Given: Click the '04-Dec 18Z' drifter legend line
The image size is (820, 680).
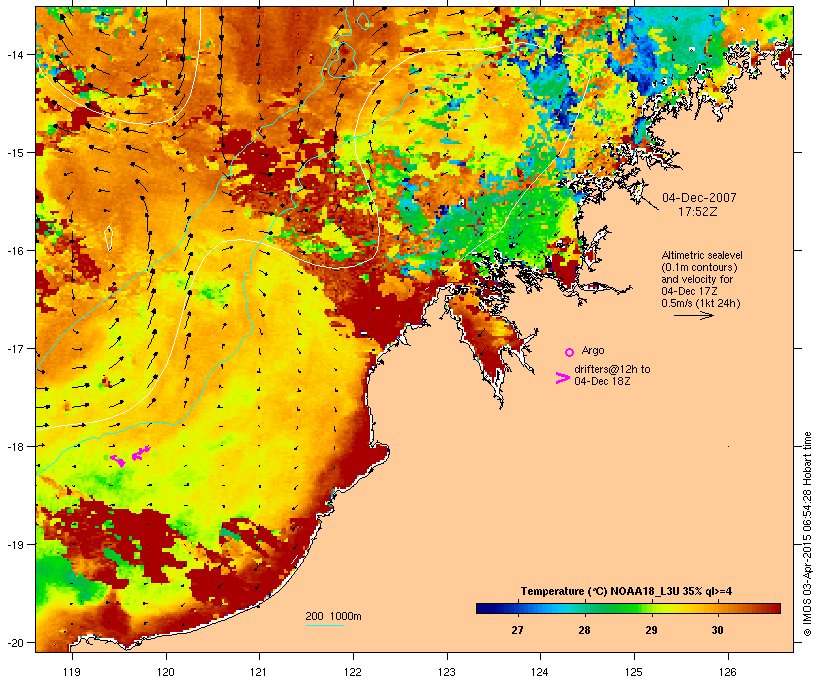Looking at the screenshot, I should pos(602,381).
